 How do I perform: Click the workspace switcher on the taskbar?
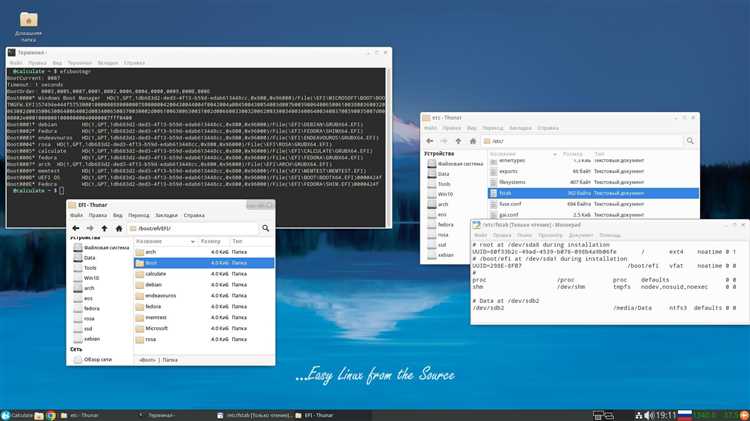click(x=603, y=415)
